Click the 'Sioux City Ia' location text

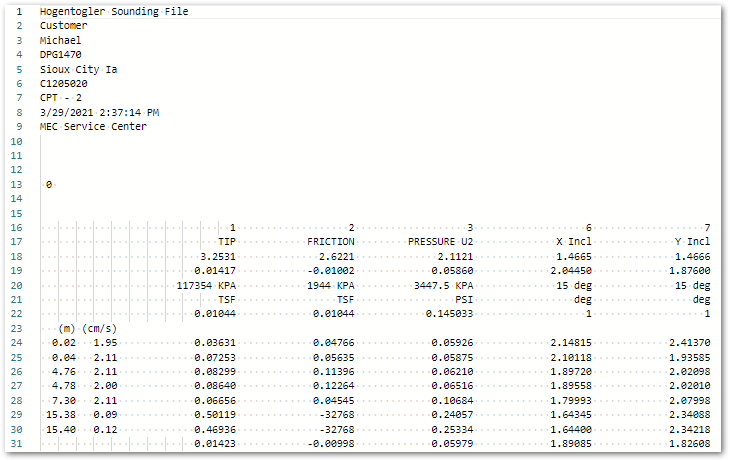[78, 70]
